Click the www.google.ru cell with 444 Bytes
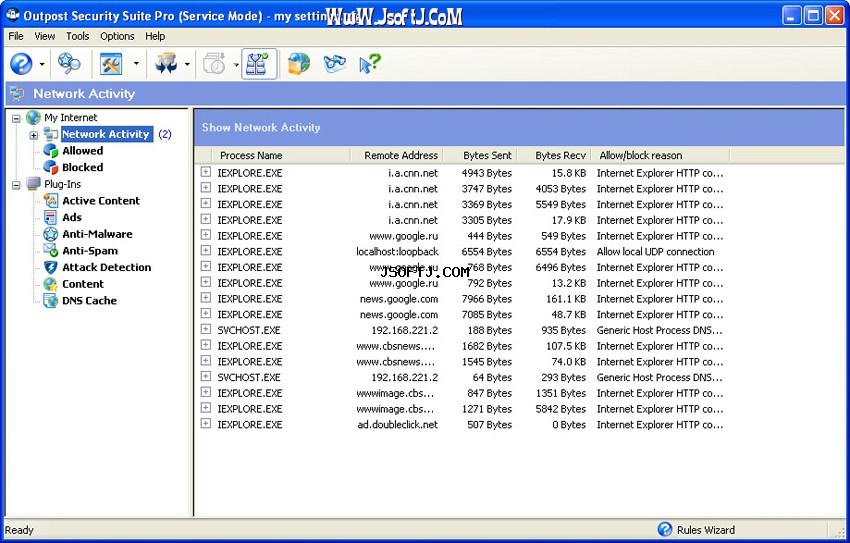Viewport: 850px width, 543px height. [403, 236]
